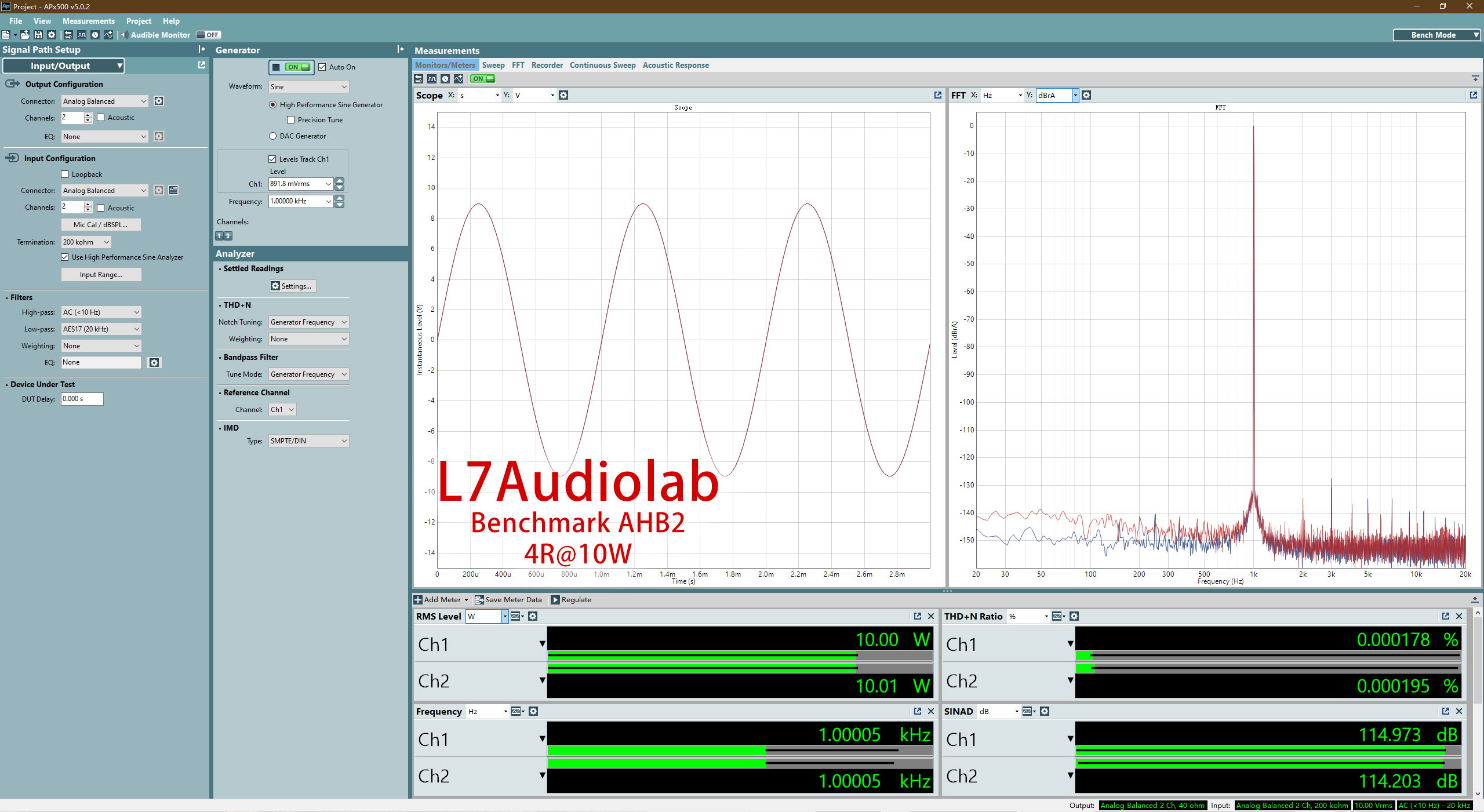The height and width of the screenshot is (812, 1484).
Task: Open project settings gear in the top toolbar
Action: [52, 35]
